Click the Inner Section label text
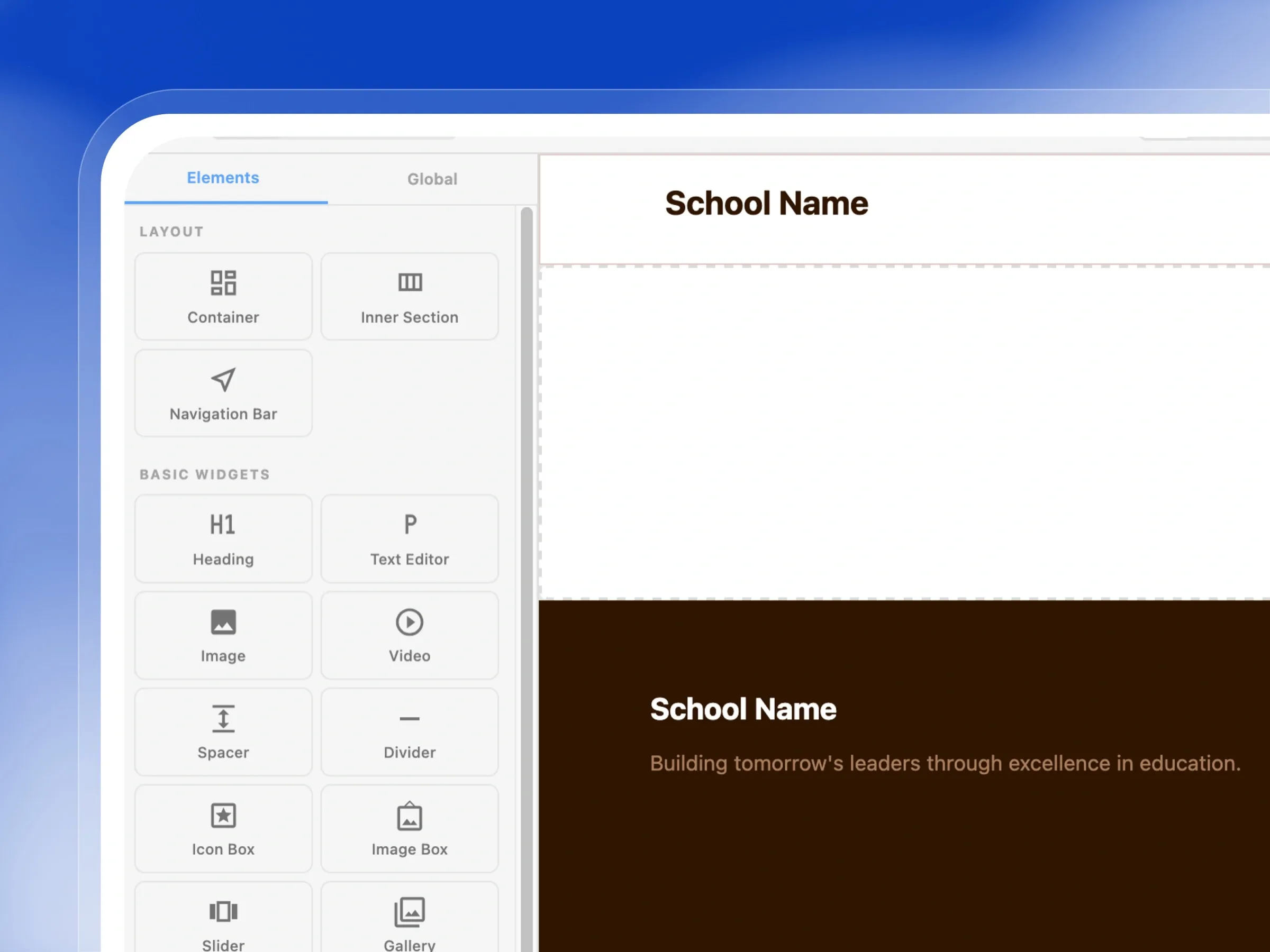This screenshot has width=1270, height=952. [410, 317]
